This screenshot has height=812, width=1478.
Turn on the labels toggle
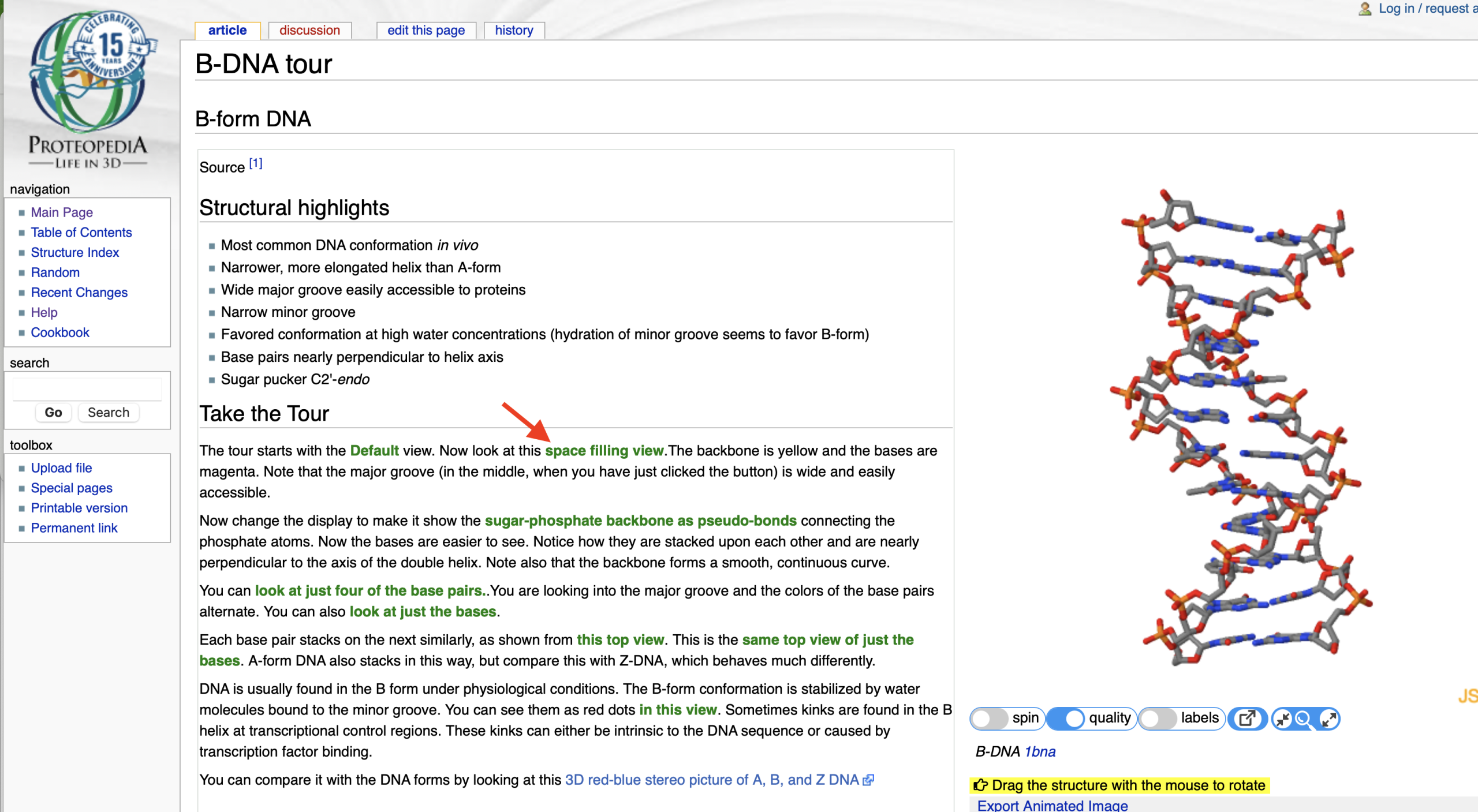coord(1159,719)
